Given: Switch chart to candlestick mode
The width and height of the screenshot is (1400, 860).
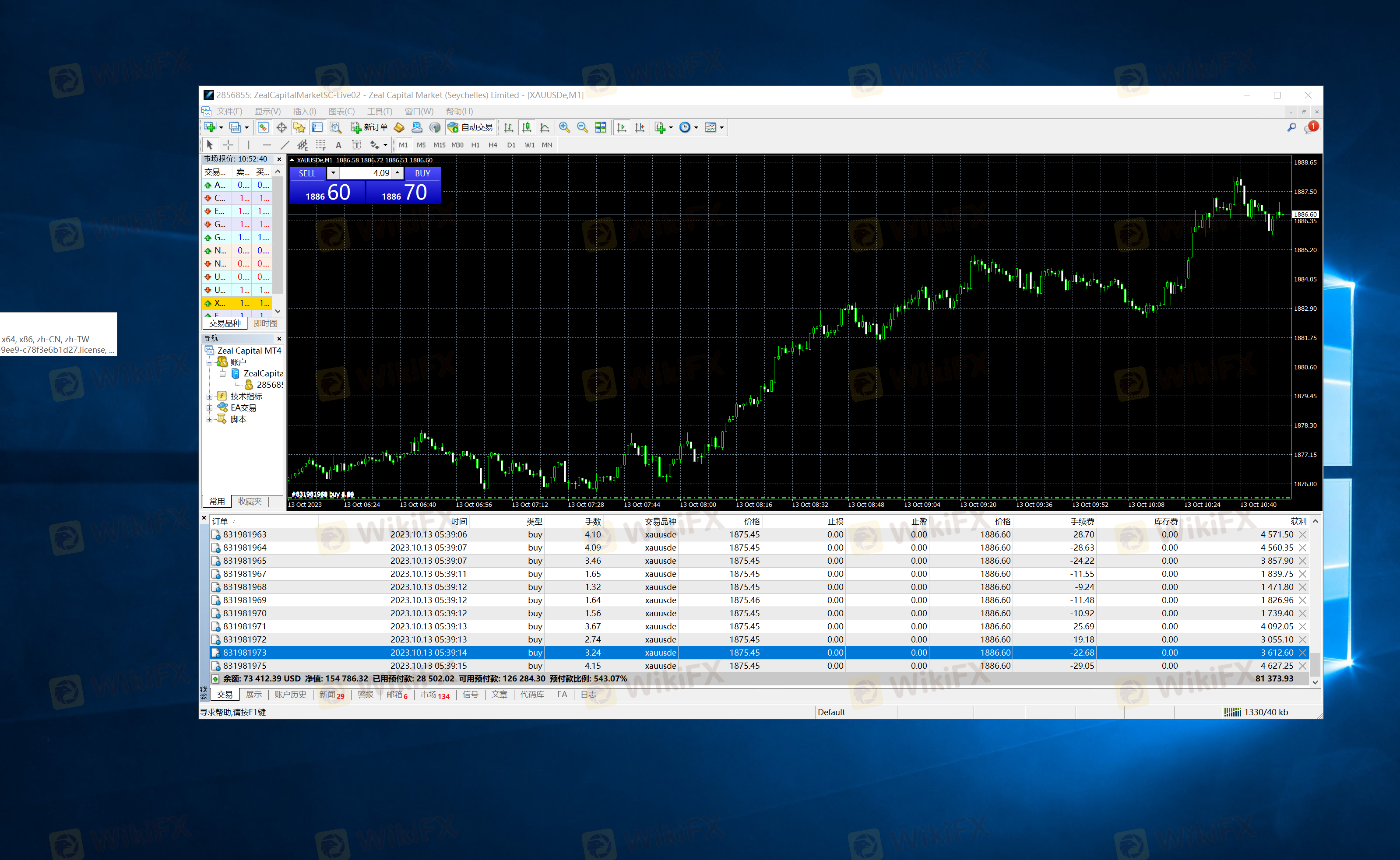Looking at the screenshot, I should click(x=527, y=127).
